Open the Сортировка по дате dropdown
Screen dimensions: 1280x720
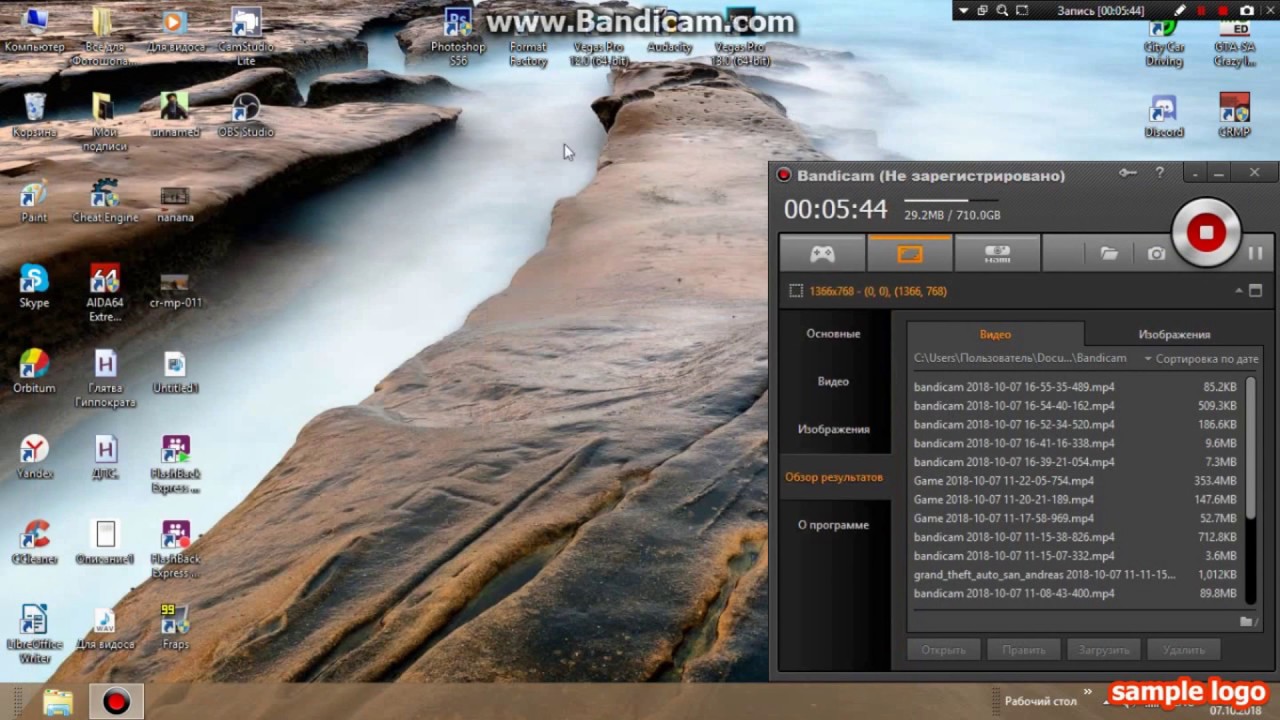coord(1201,358)
